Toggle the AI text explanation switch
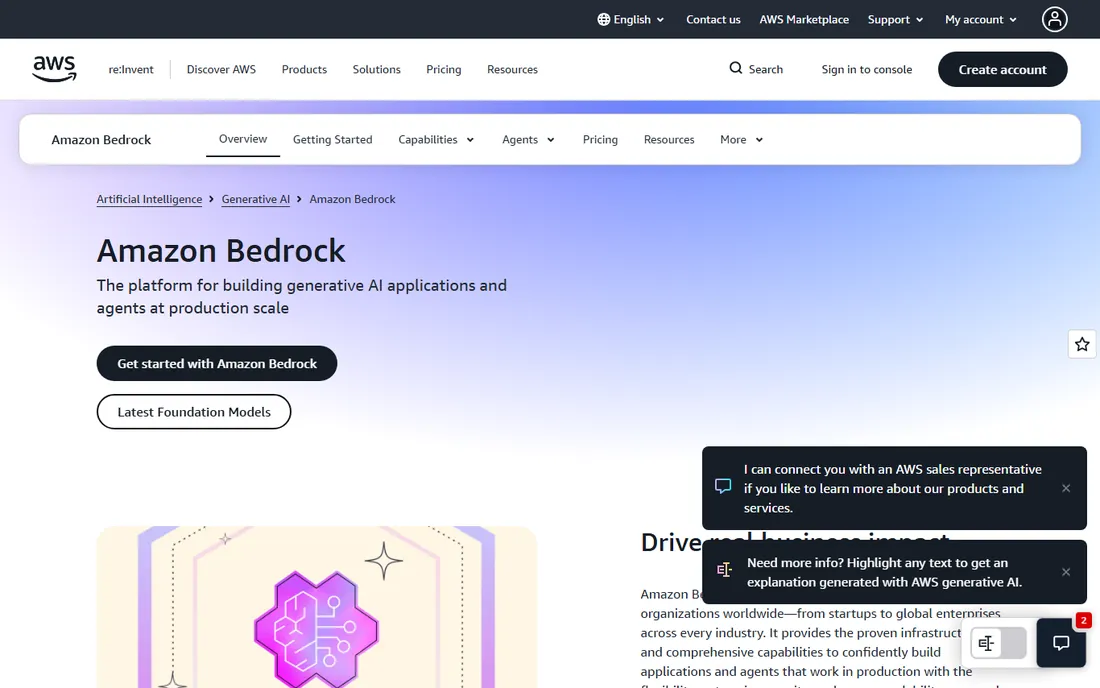Screen dimensions: 1100x688 coord(998,643)
